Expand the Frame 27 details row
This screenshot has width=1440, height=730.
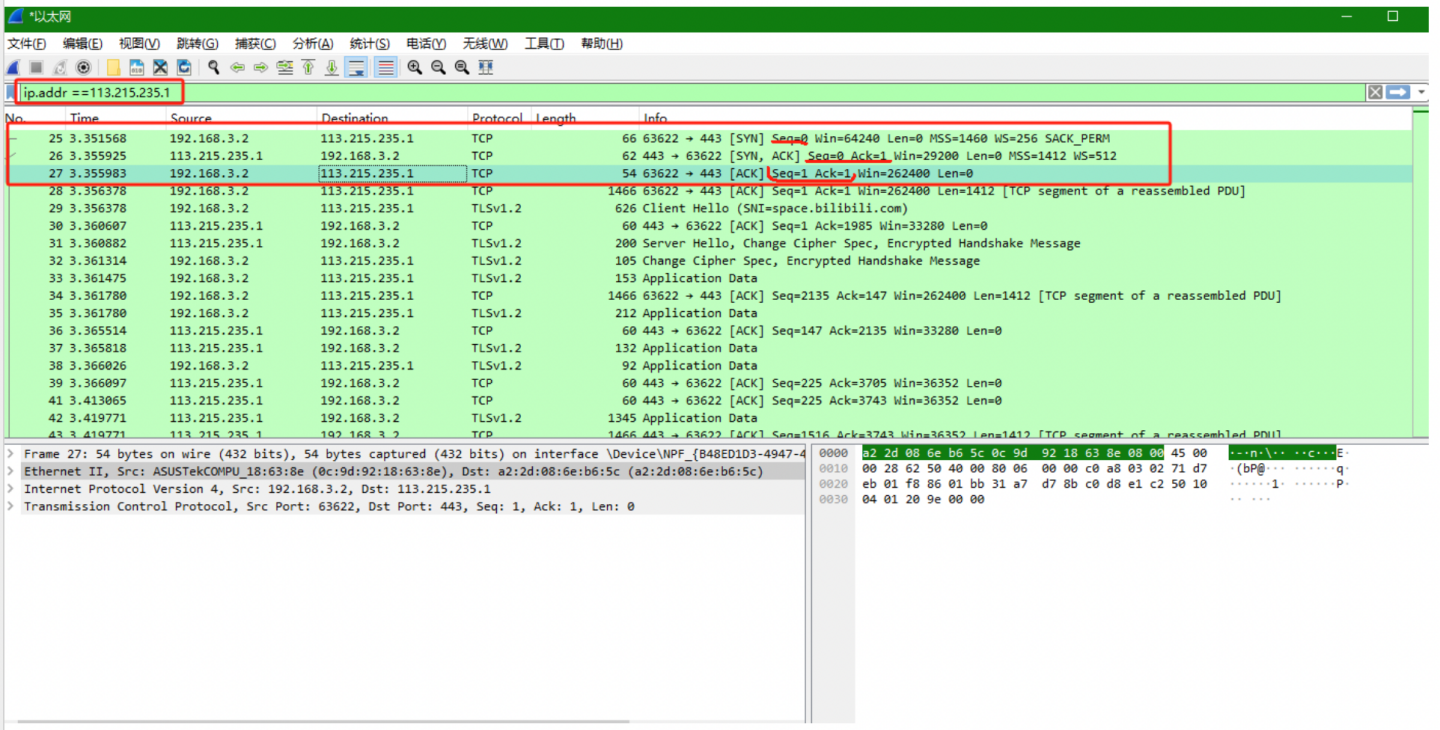tap(11, 454)
